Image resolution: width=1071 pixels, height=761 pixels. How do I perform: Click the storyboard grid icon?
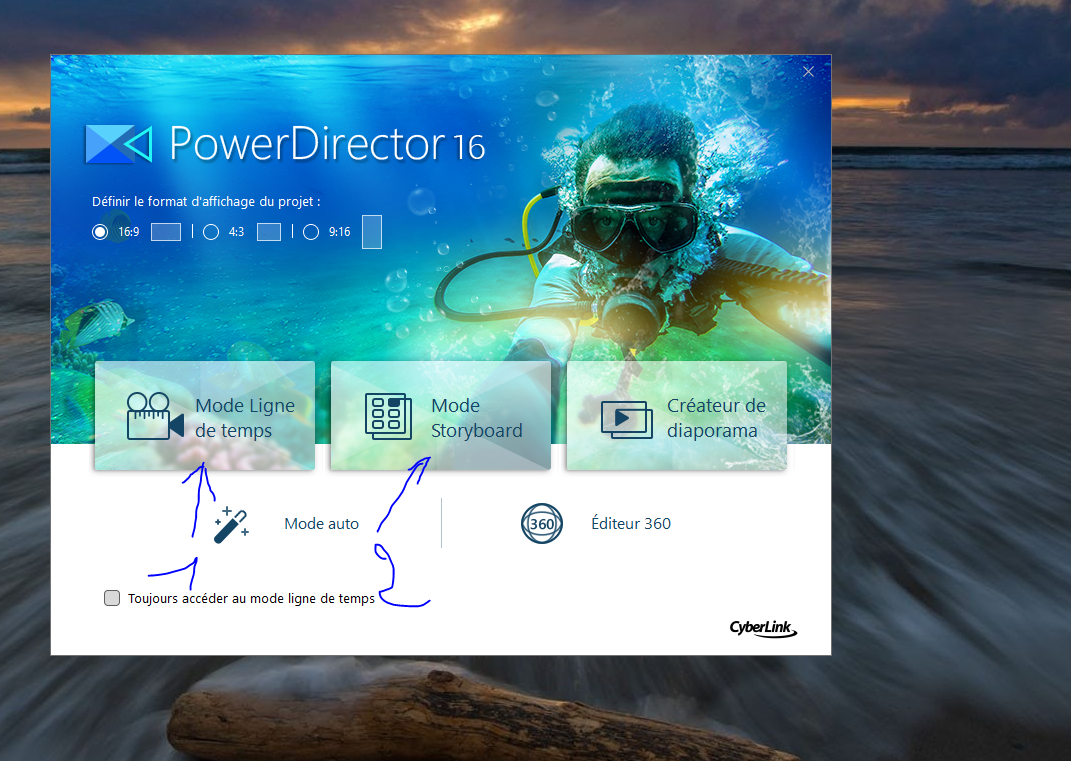(x=388, y=416)
